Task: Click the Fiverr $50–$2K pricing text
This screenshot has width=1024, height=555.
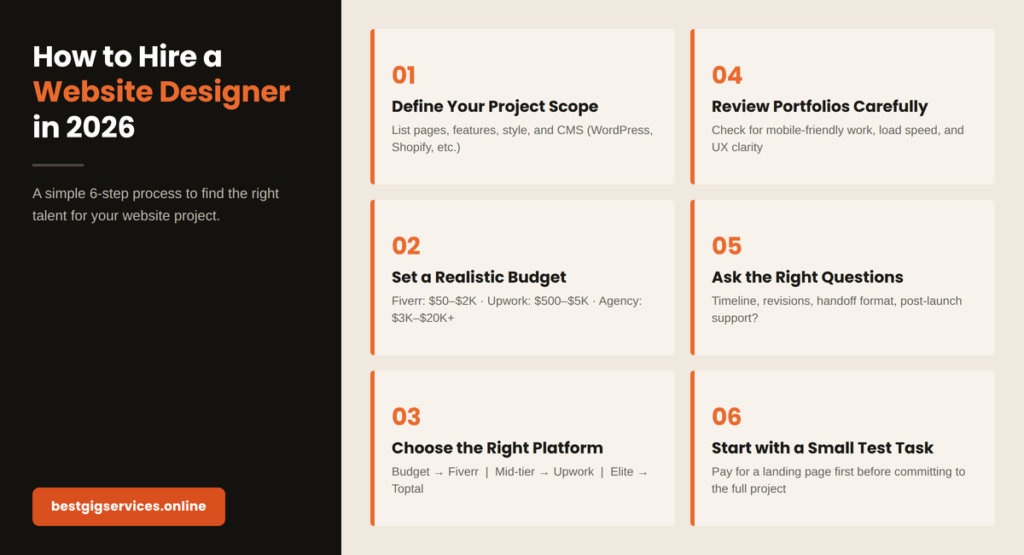Action: coord(517,309)
